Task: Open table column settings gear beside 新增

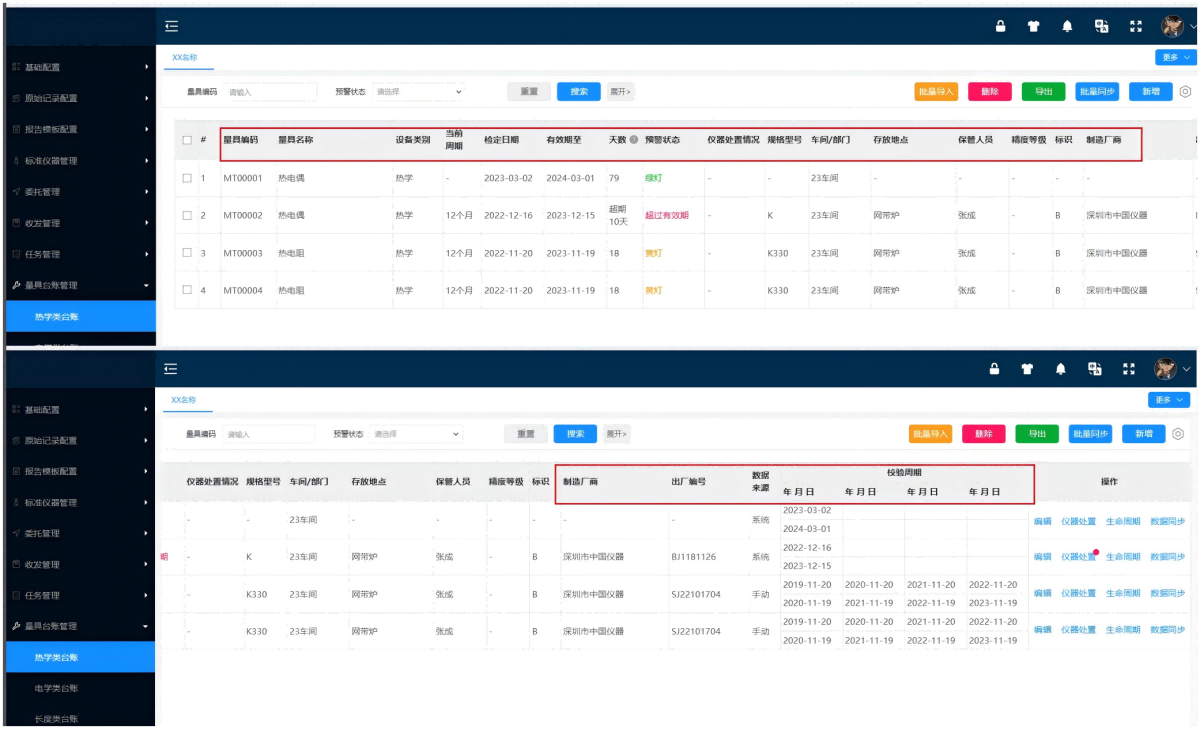Action: coord(1186,89)
